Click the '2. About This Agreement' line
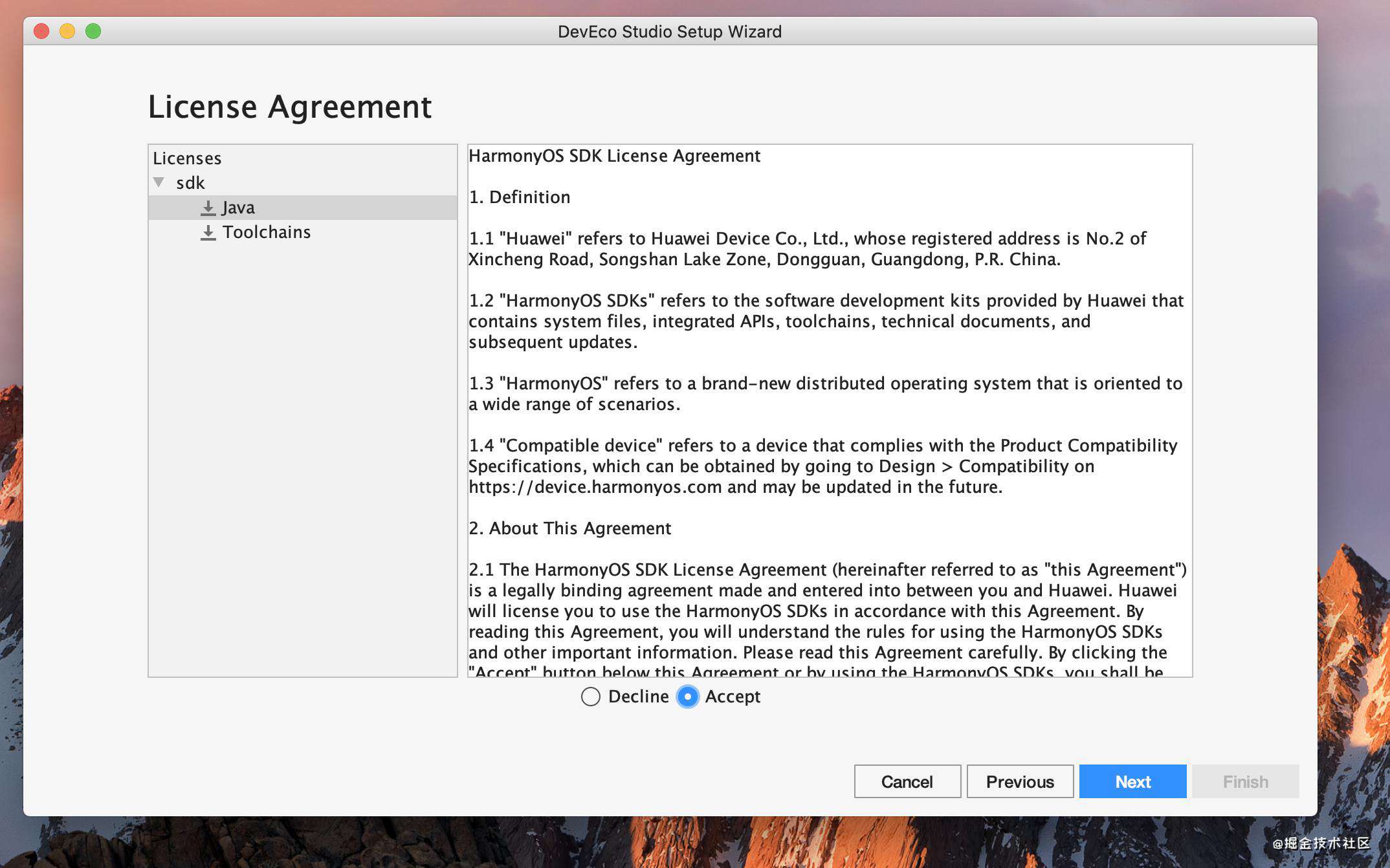 pos(569,528)
